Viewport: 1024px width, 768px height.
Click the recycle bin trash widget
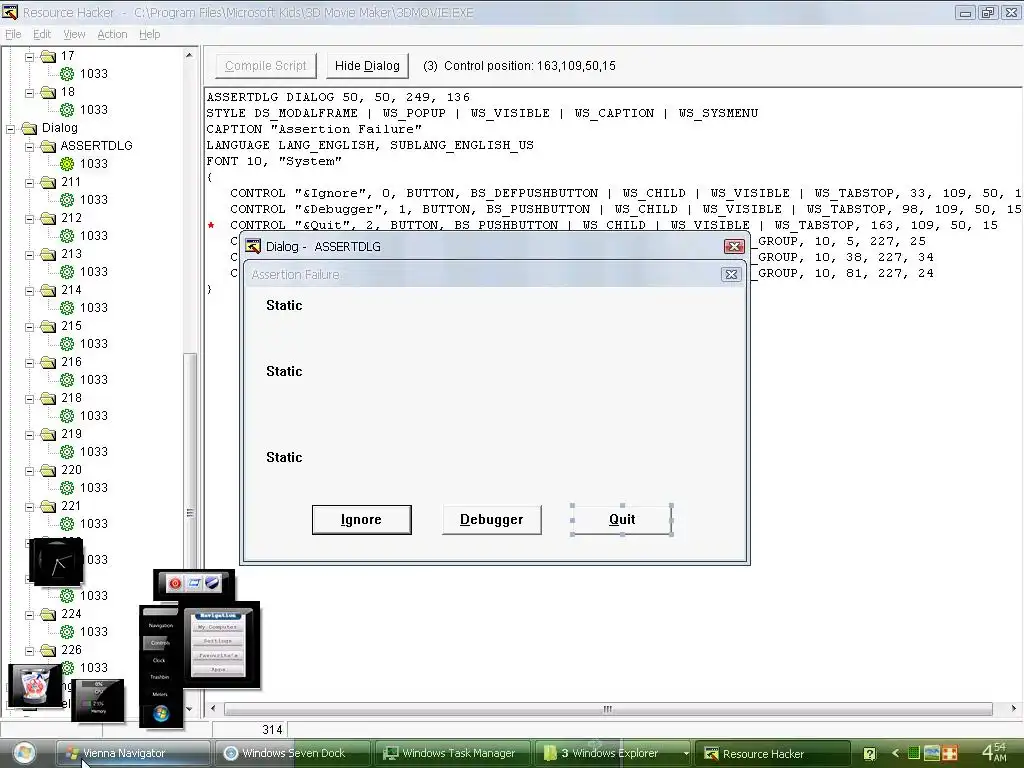pos(35,686)
